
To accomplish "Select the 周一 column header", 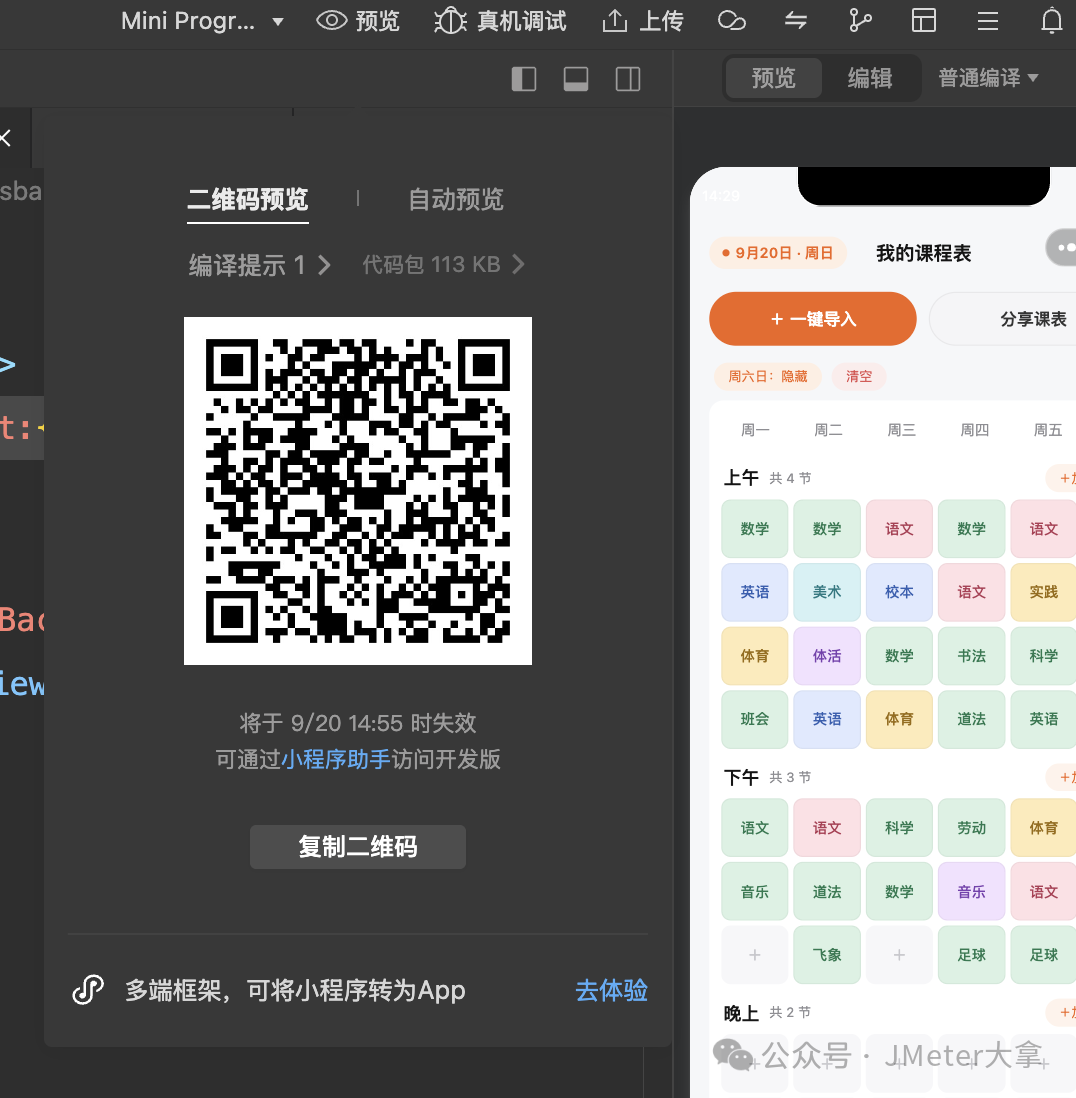I will point(755,430).
